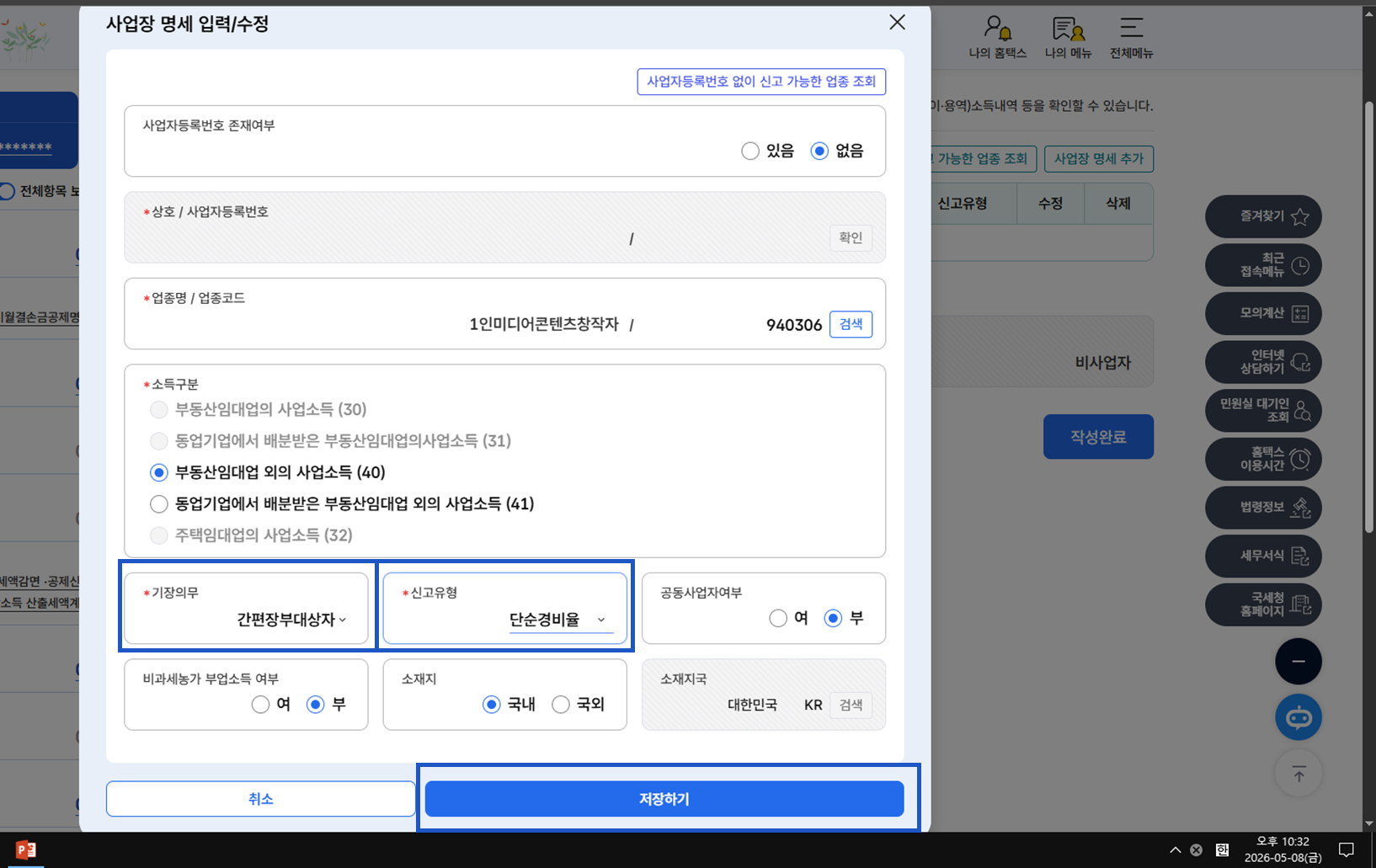Open 국세청 홈페이지 shortcut
Image resolution: width=1376 pixels, height=868 pixels.
click(x=1263, y=604)
